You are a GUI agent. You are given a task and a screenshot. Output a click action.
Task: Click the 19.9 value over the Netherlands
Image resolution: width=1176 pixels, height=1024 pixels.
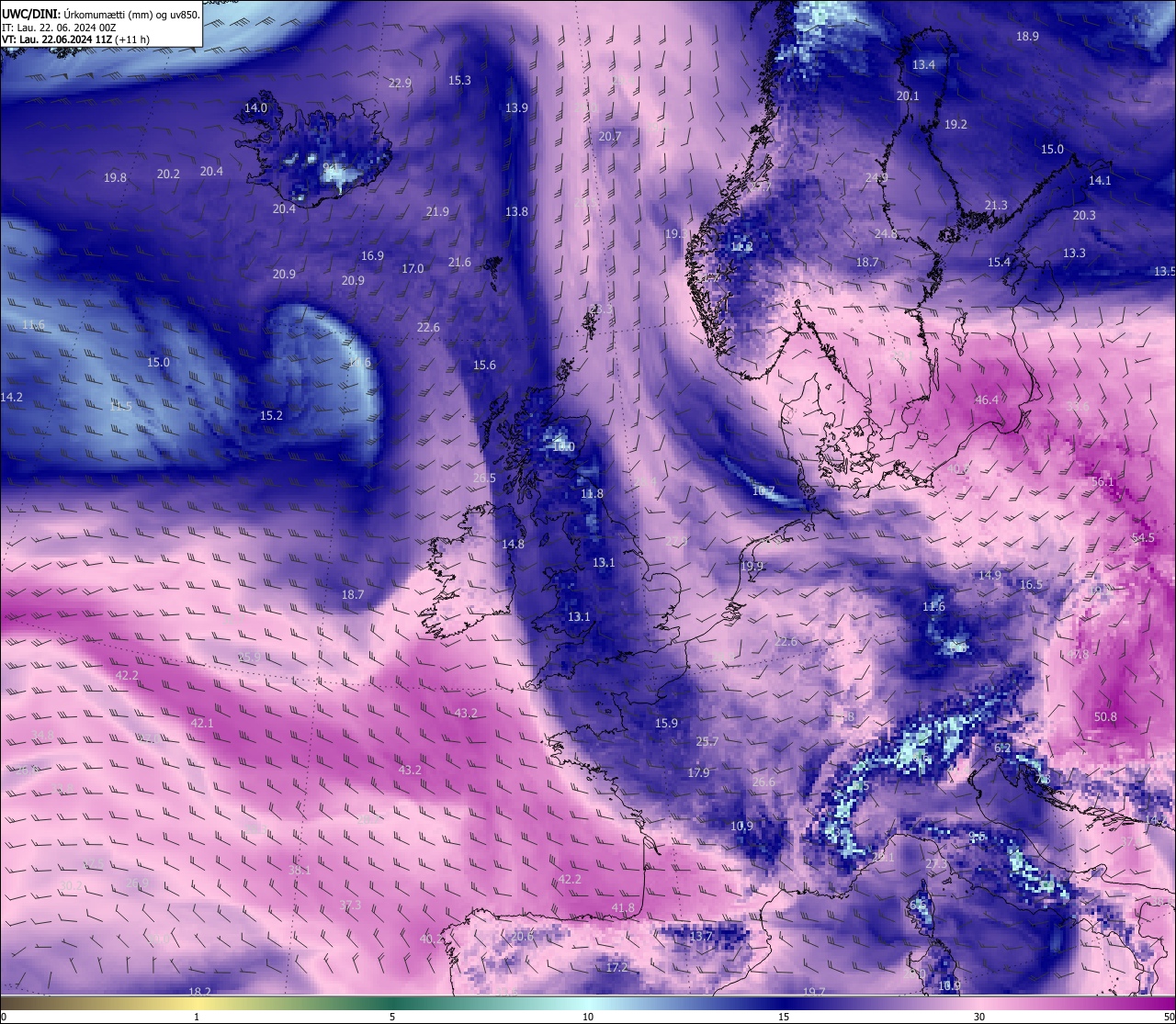tap(752, 567)
